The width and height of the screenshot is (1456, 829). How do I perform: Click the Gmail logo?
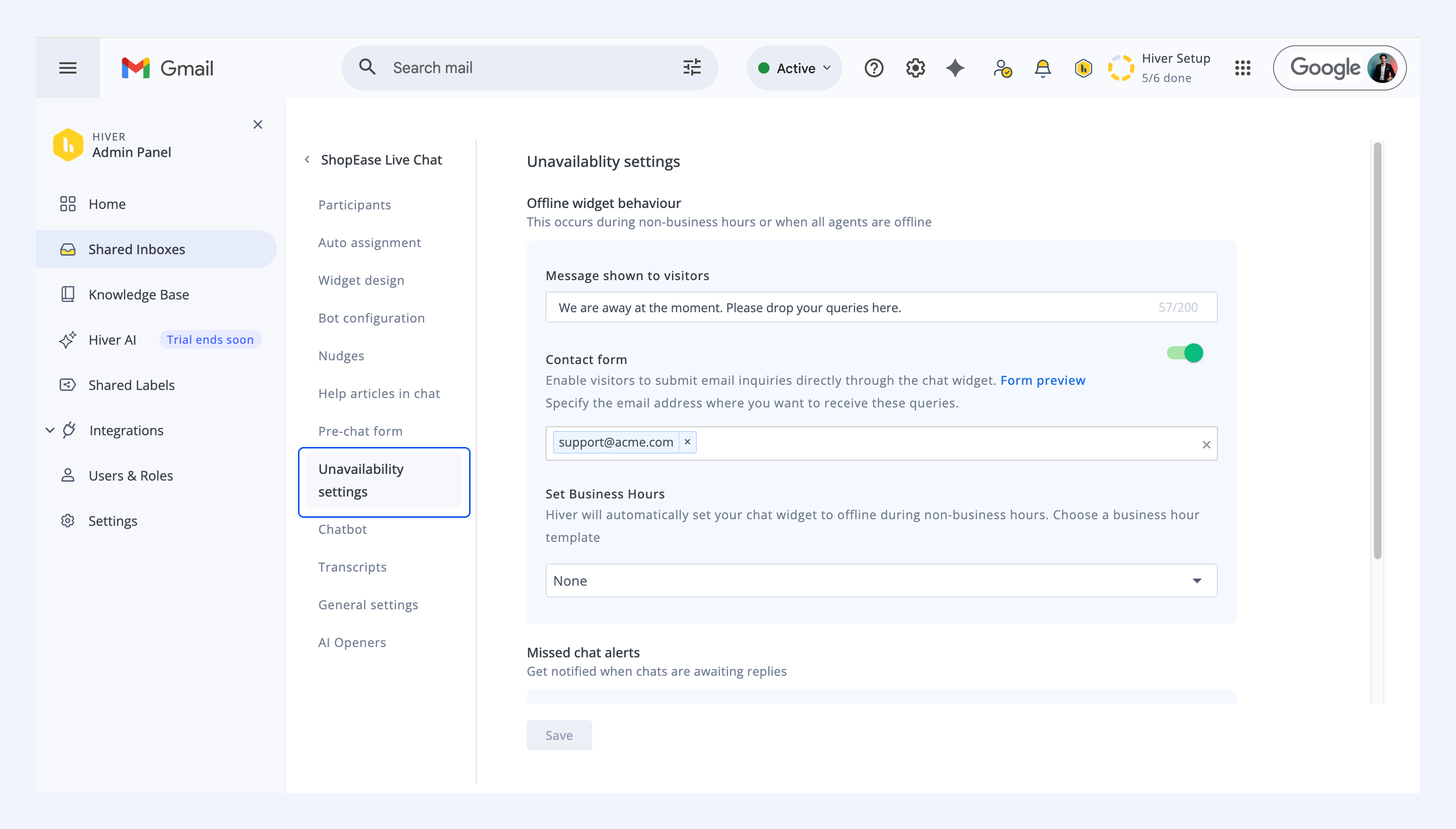coord(167,68)
